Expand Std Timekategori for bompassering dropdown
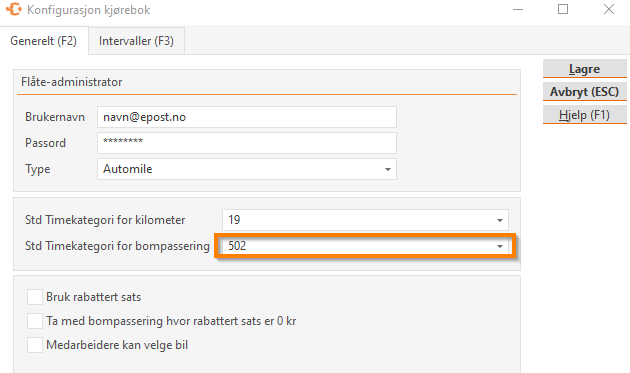This screenshot has height=373, width=630. click(499, 246)
